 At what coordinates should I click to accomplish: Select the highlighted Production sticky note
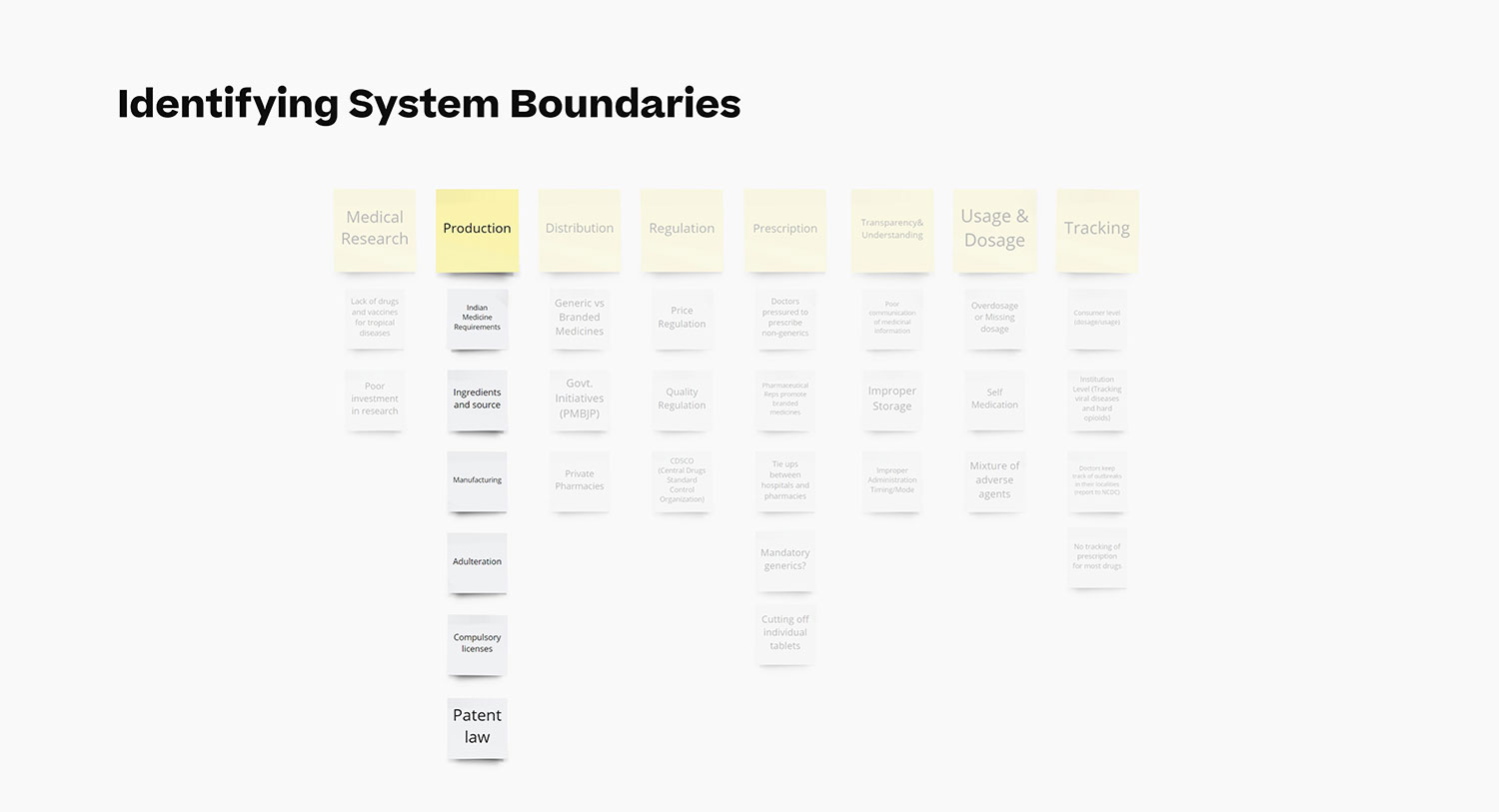477,229
